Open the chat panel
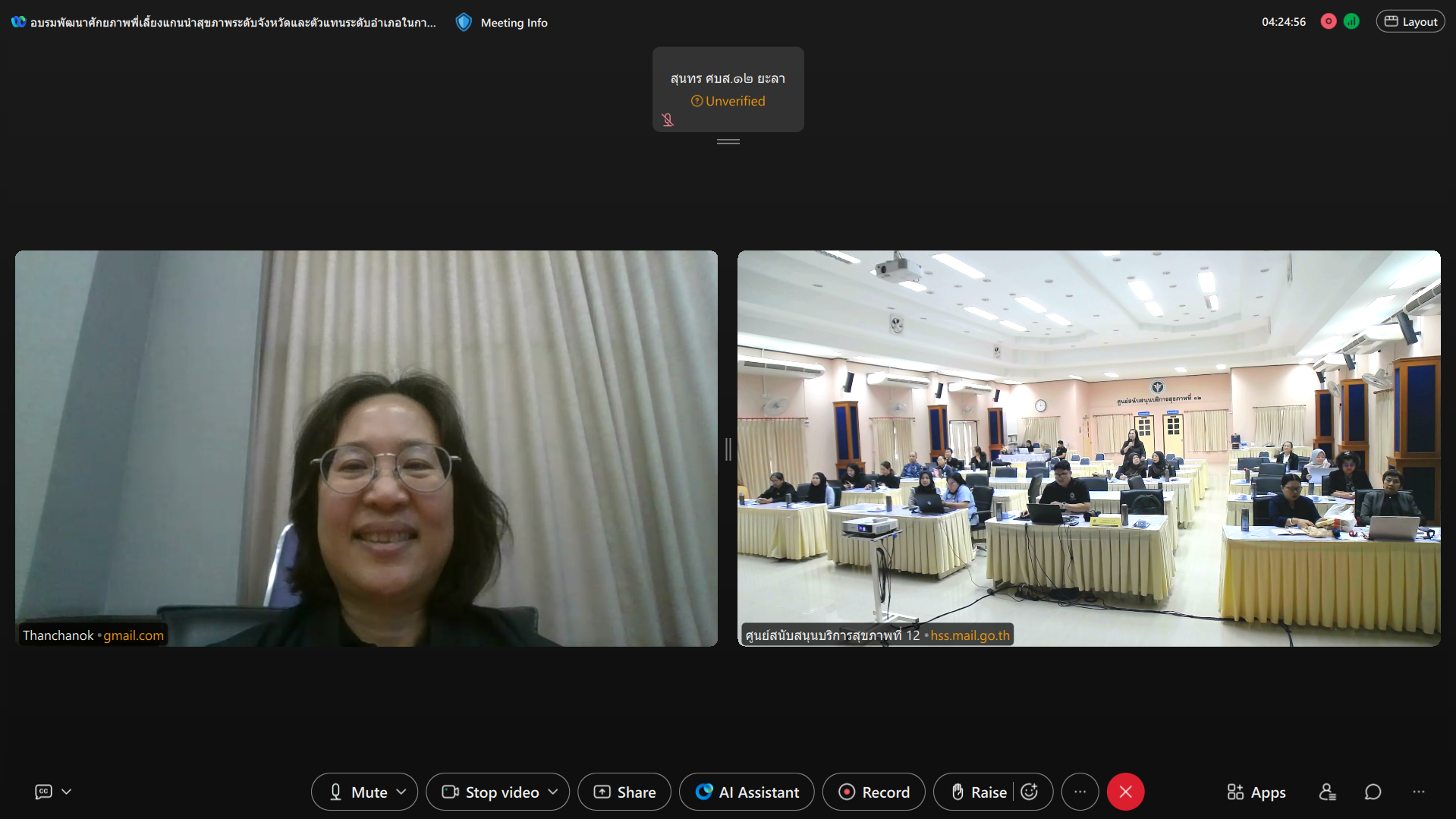Viewport: 1456px width, 819px height. click(x=1373, y=792)
